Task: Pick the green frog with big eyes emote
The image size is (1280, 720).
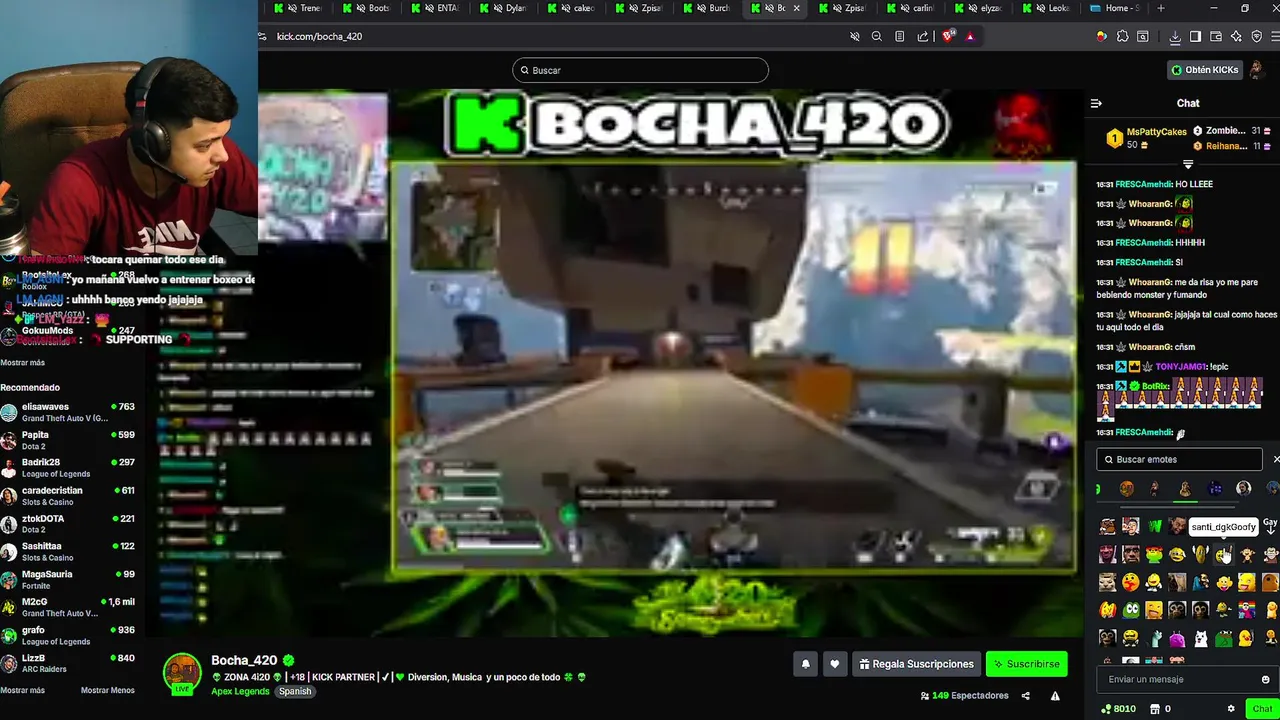Action: [1131, 610]
